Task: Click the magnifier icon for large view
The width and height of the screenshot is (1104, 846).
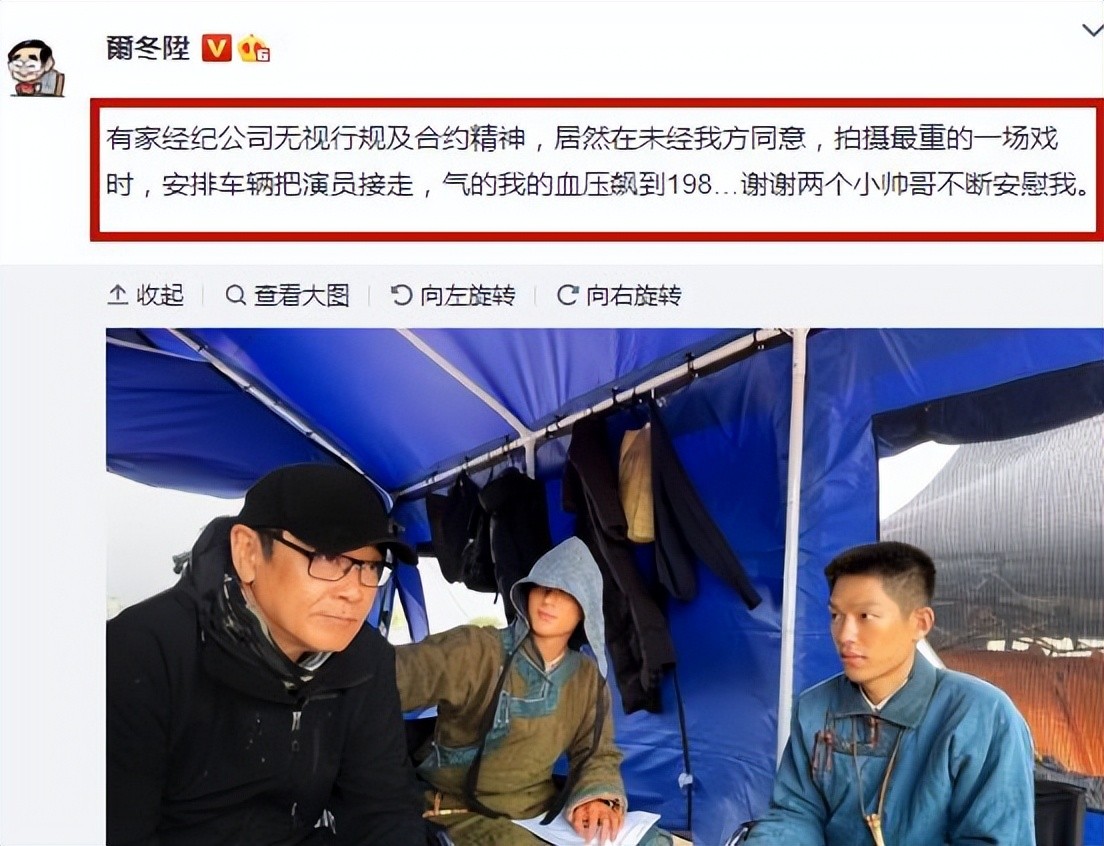Action: coord(235,295)
